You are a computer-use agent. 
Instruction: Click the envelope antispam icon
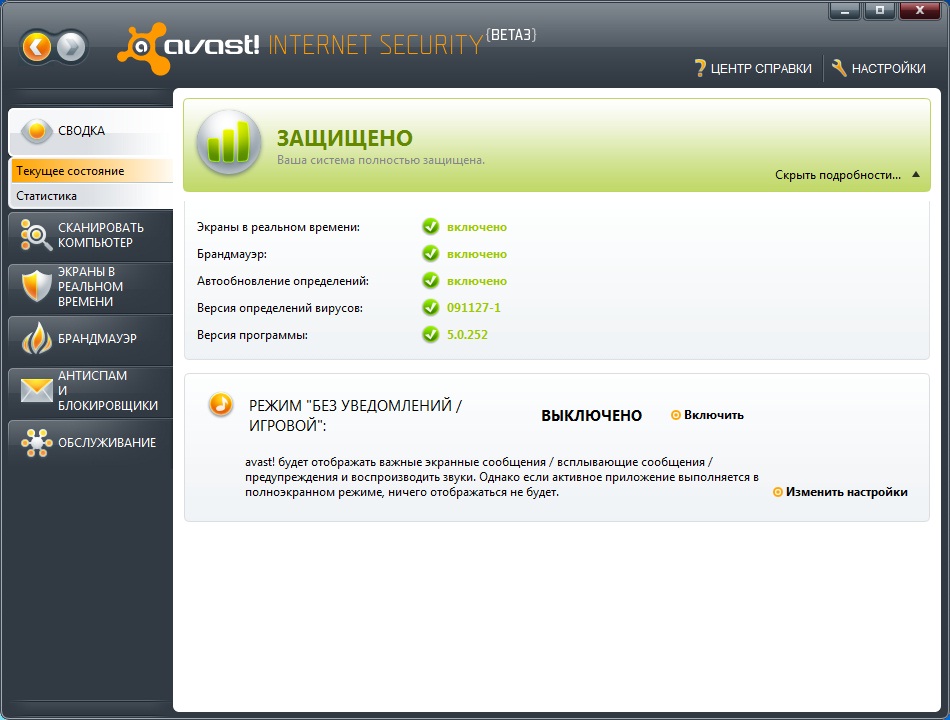click(x=36, y=390)
